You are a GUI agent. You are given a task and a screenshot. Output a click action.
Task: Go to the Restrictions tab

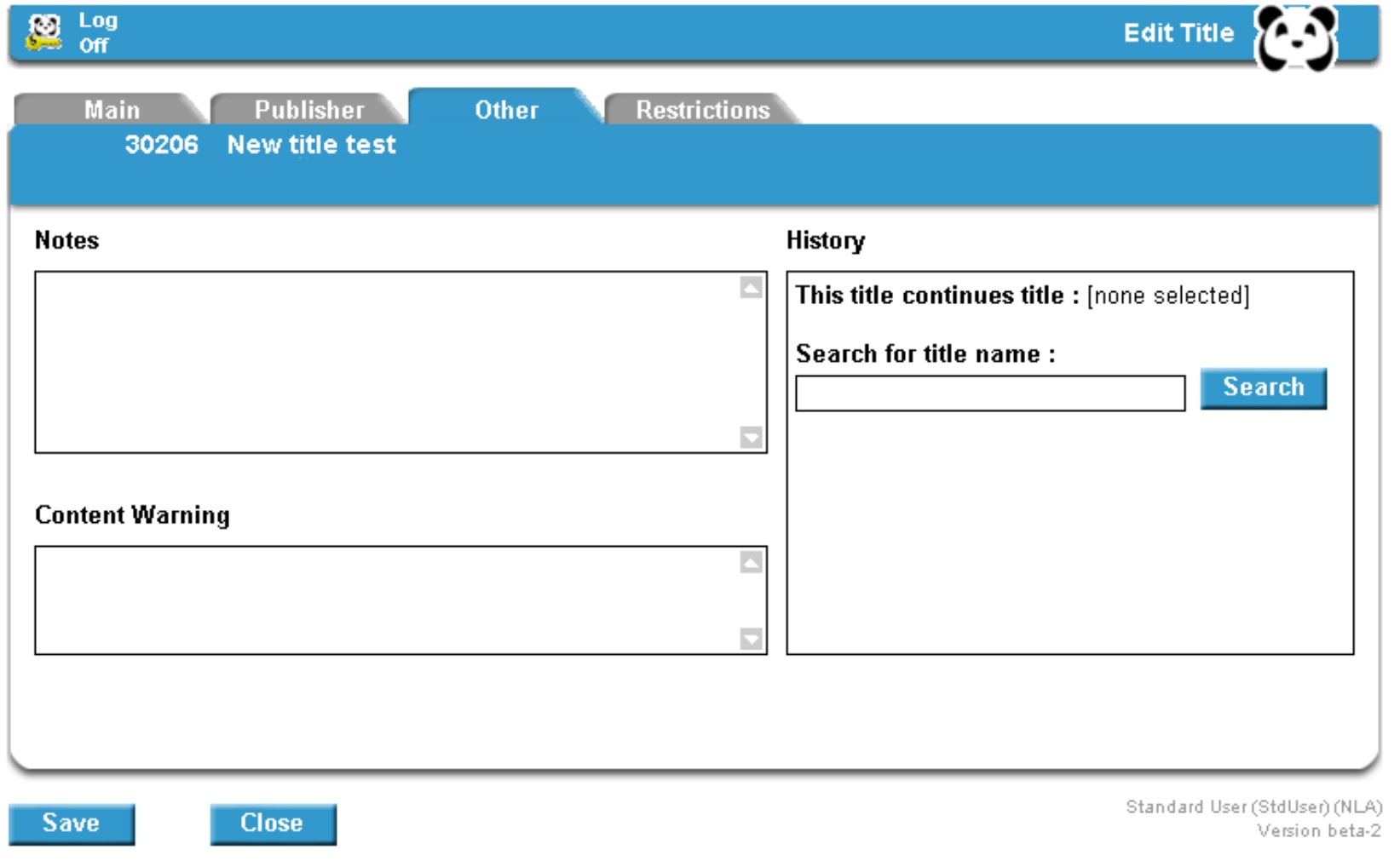point(702,110)
